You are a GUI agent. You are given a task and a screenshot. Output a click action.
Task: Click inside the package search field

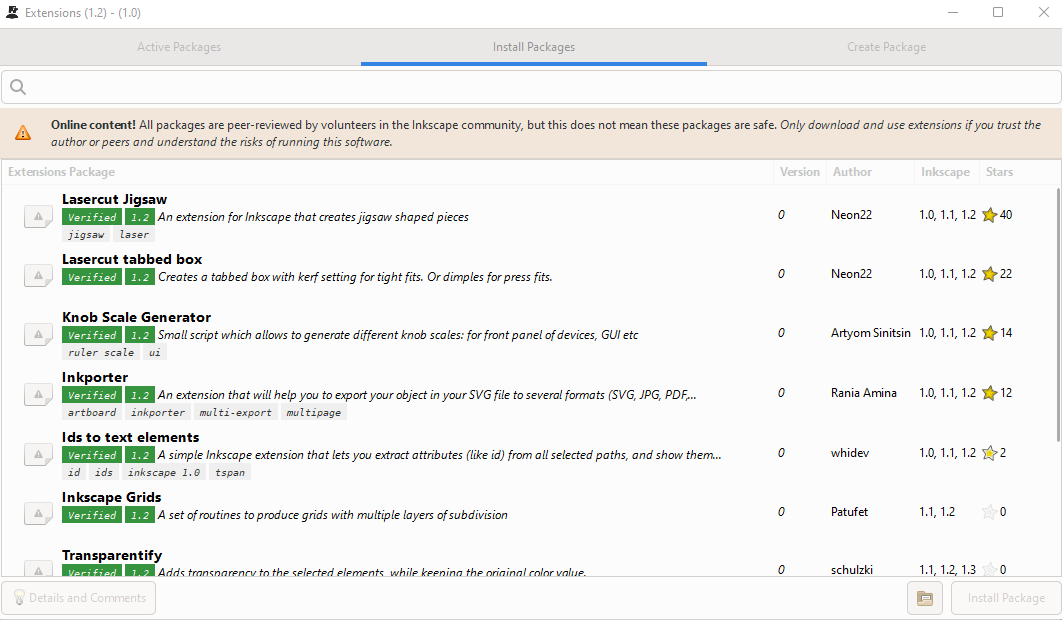click(x=531, y=87)
